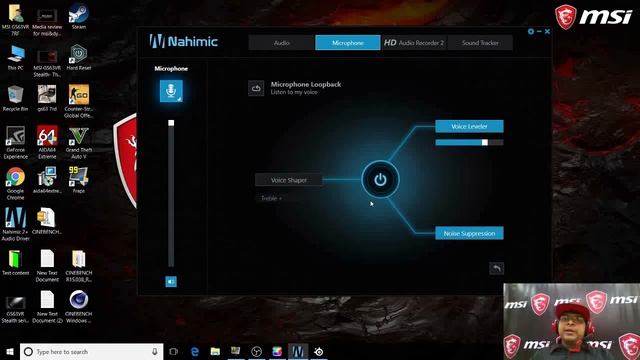Screen dimensions: 640x360
Task: Select the GeForce Experience shortcut
Action: point(16,142)
